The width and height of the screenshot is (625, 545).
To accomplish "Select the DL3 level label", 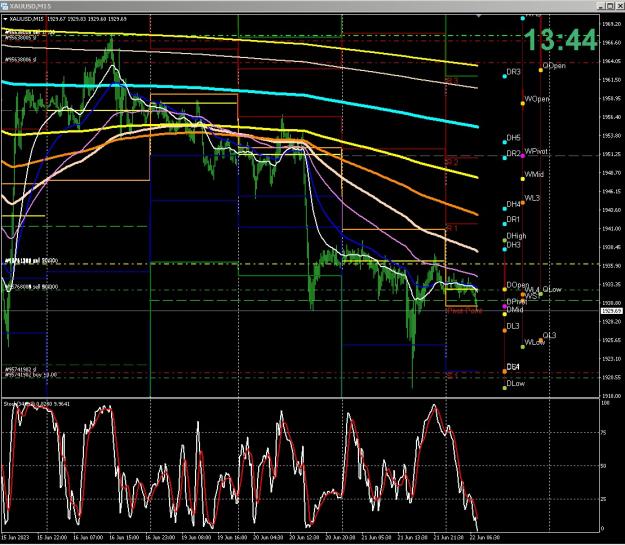I will 513,326.
